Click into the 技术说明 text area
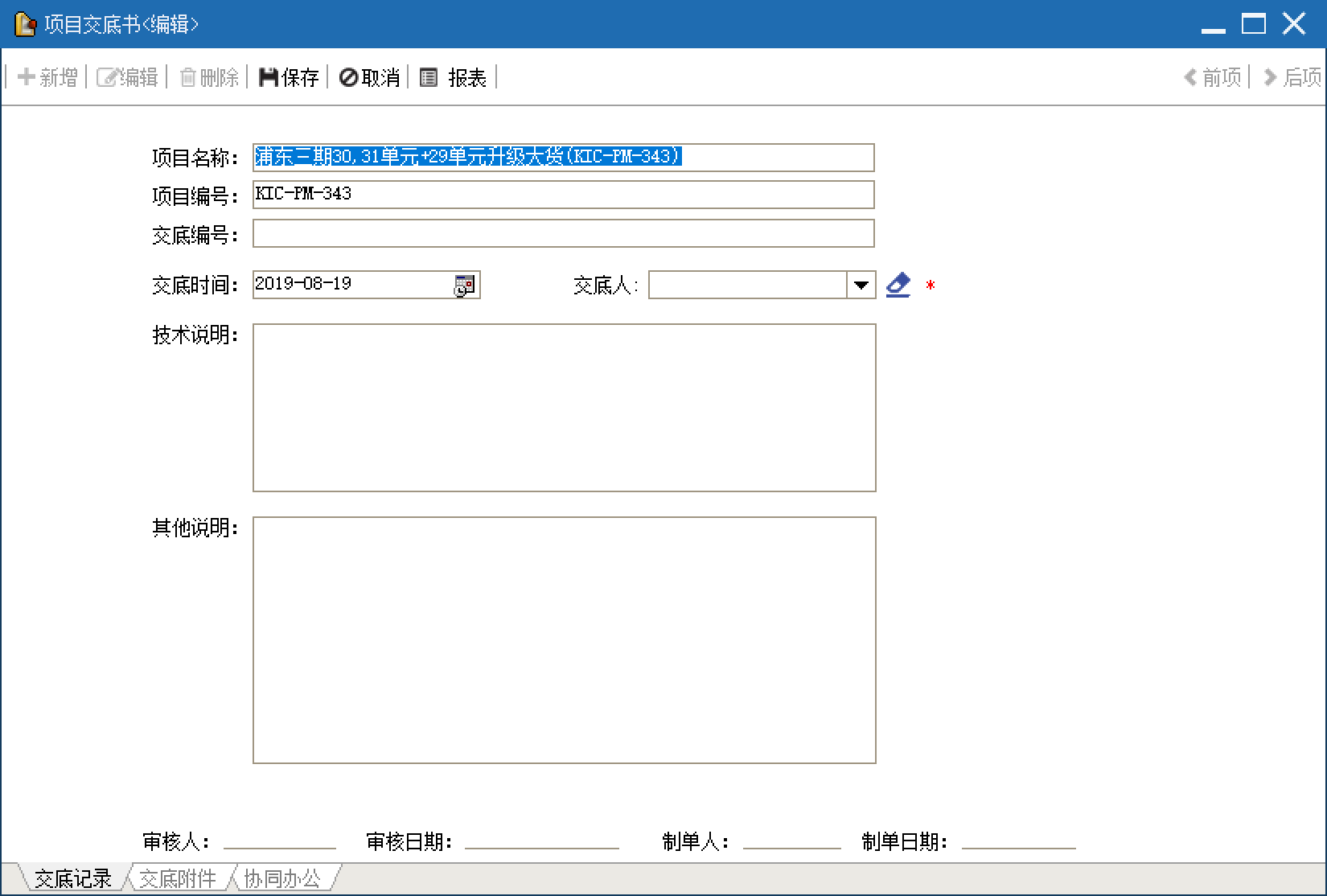 [564, 408]
